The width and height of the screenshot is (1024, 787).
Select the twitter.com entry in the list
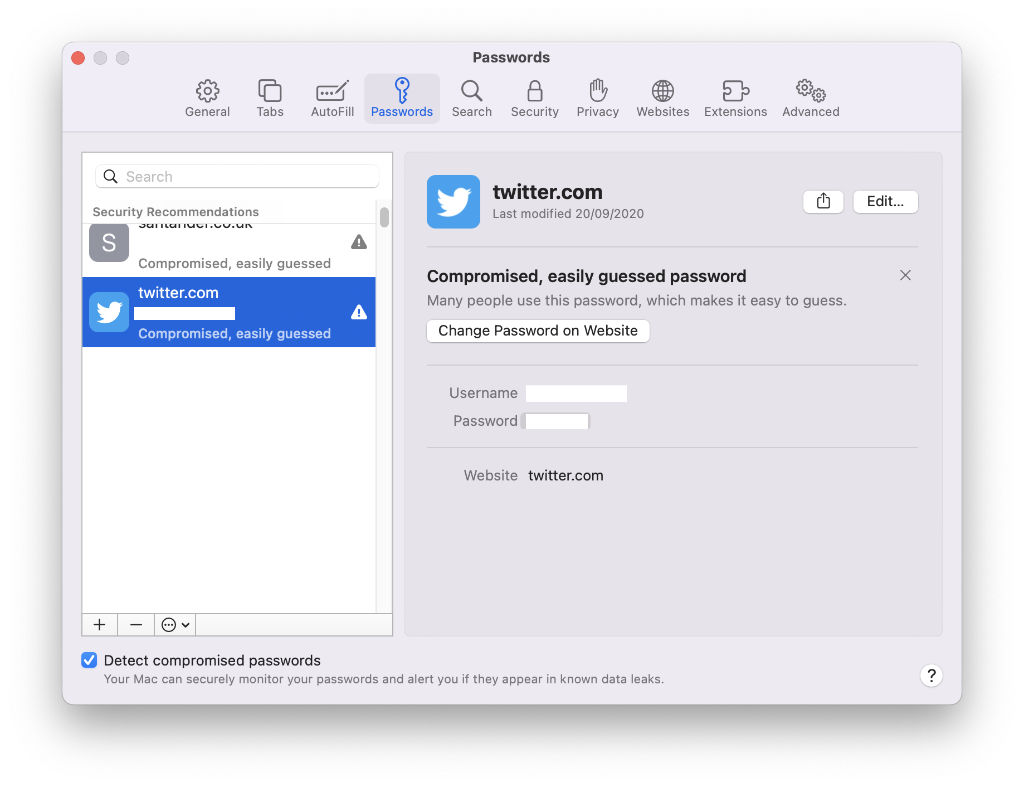pos(229,312)
